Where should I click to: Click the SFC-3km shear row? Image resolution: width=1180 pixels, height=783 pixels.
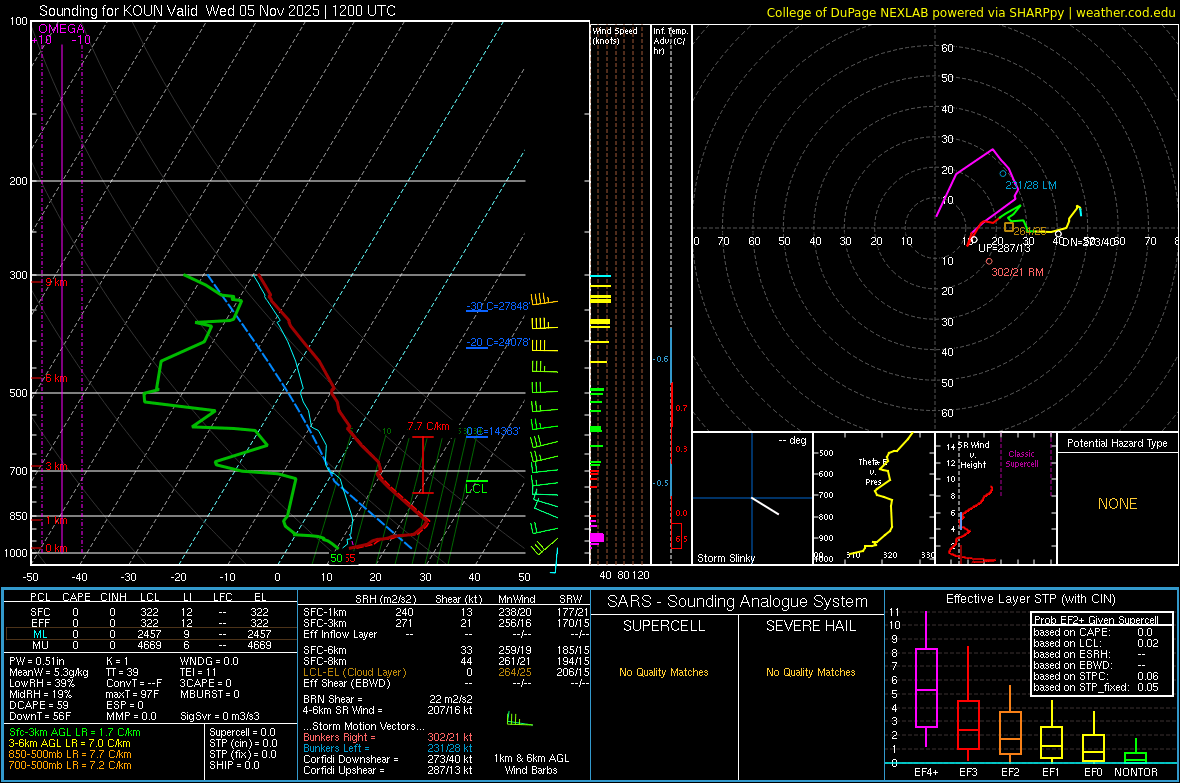coord(446,623)
